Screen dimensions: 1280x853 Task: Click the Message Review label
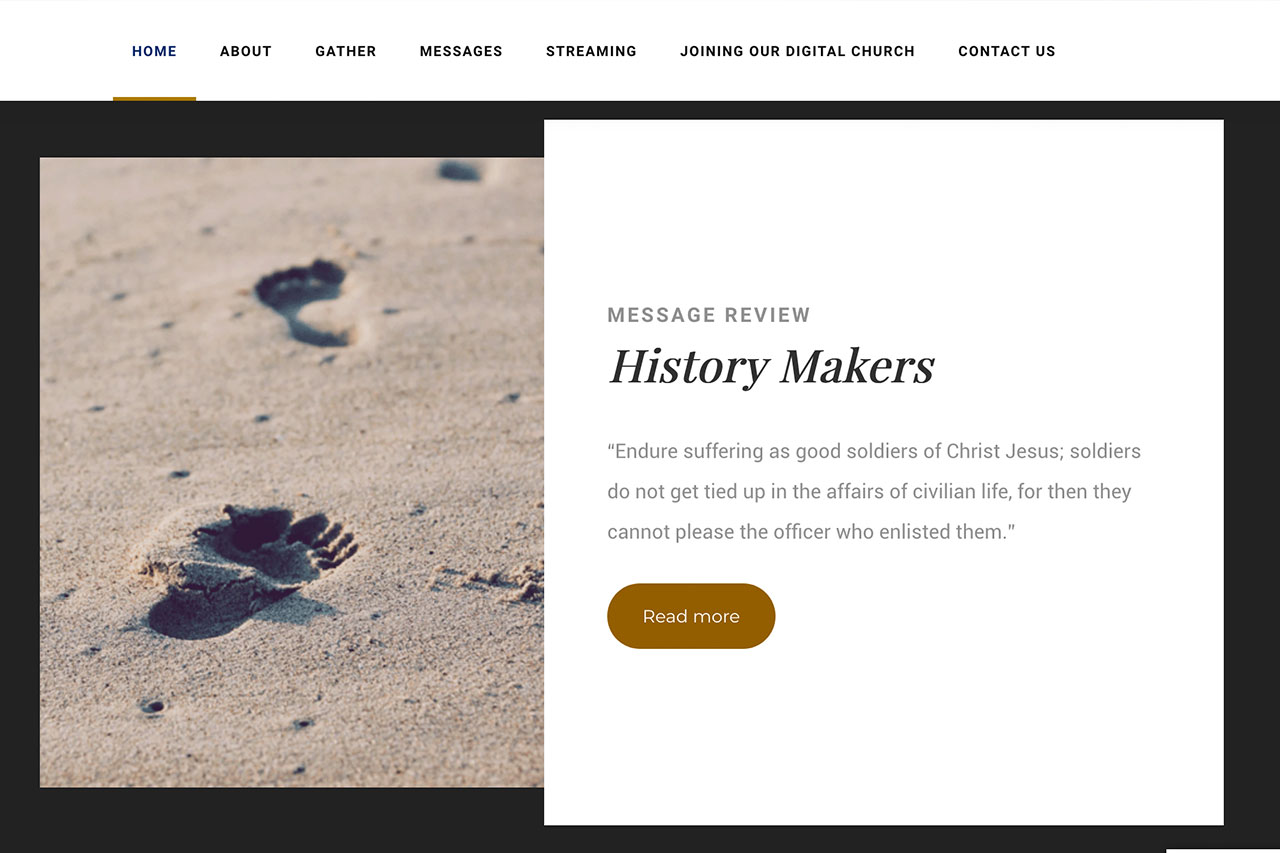tap(709, 315)
